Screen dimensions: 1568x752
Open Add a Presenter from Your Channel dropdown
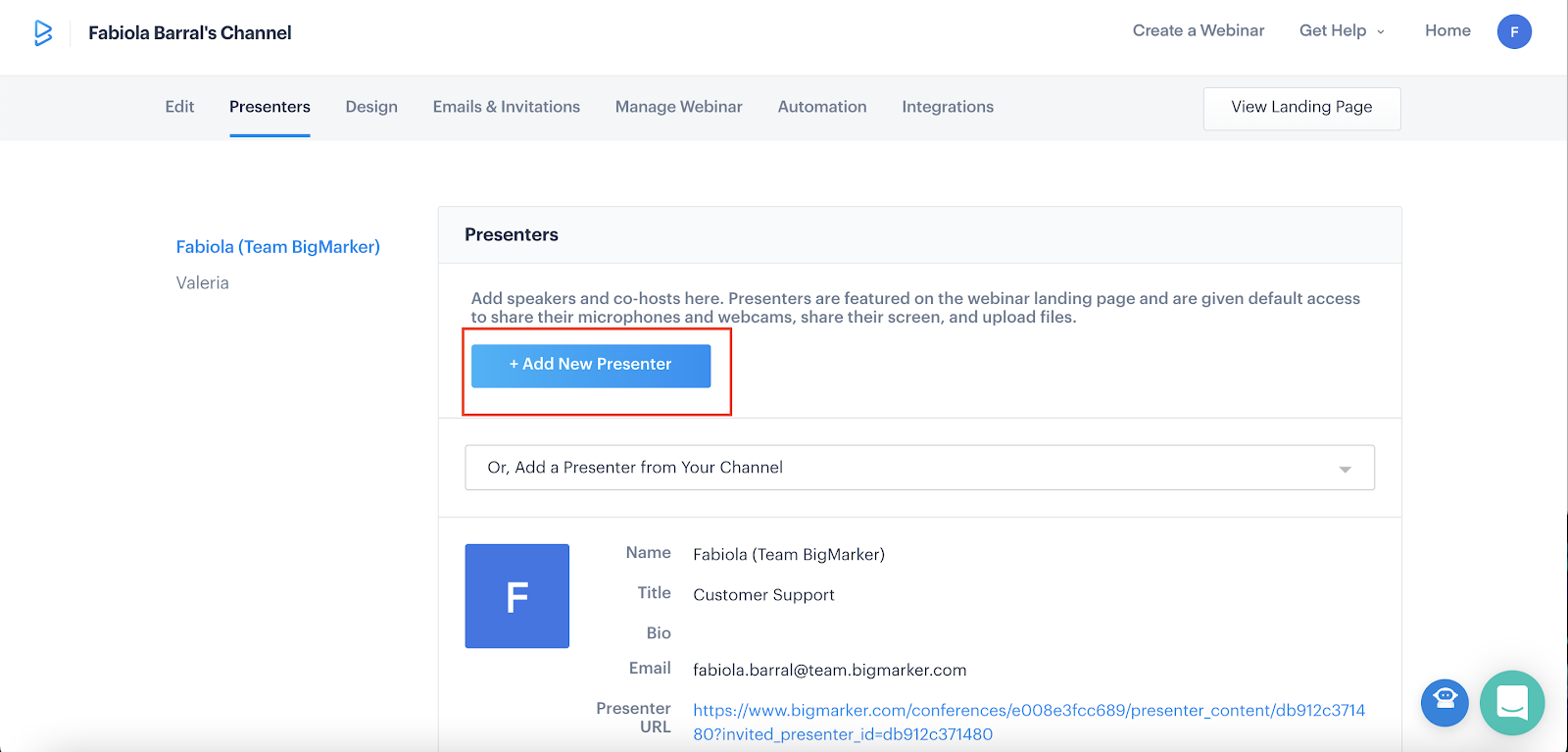pos(919,468)
